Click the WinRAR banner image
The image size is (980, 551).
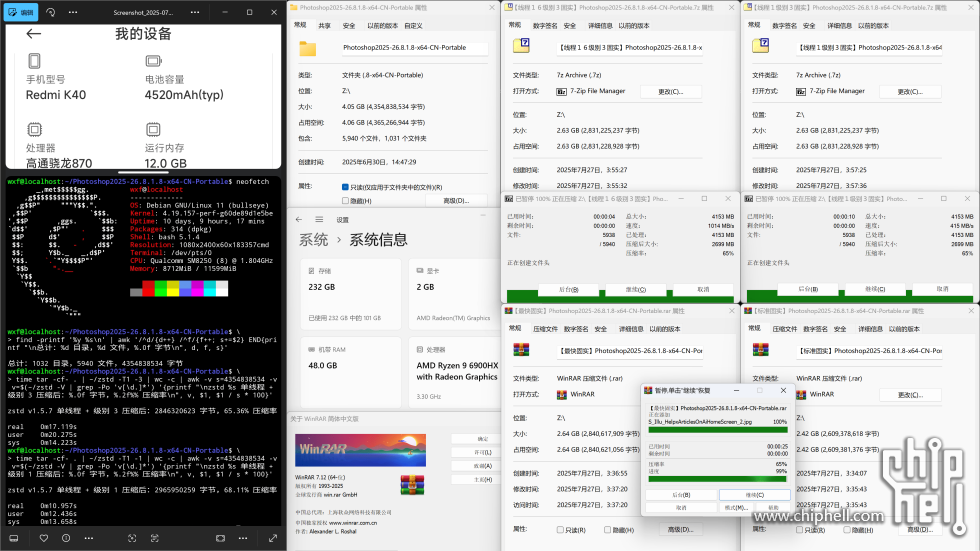click(x=361, y=450)
